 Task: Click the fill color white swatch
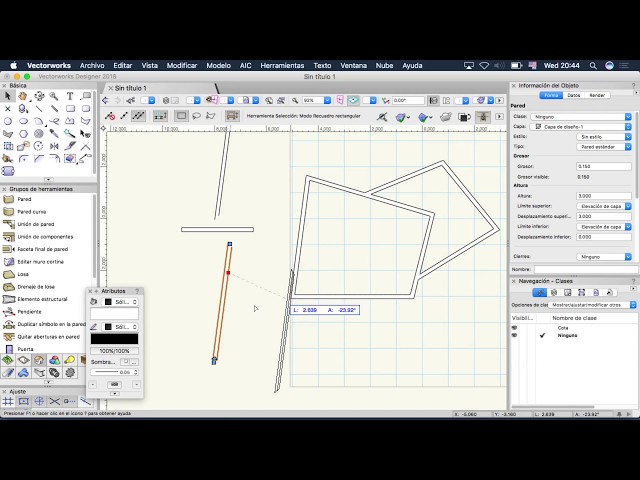click(114, 313)
